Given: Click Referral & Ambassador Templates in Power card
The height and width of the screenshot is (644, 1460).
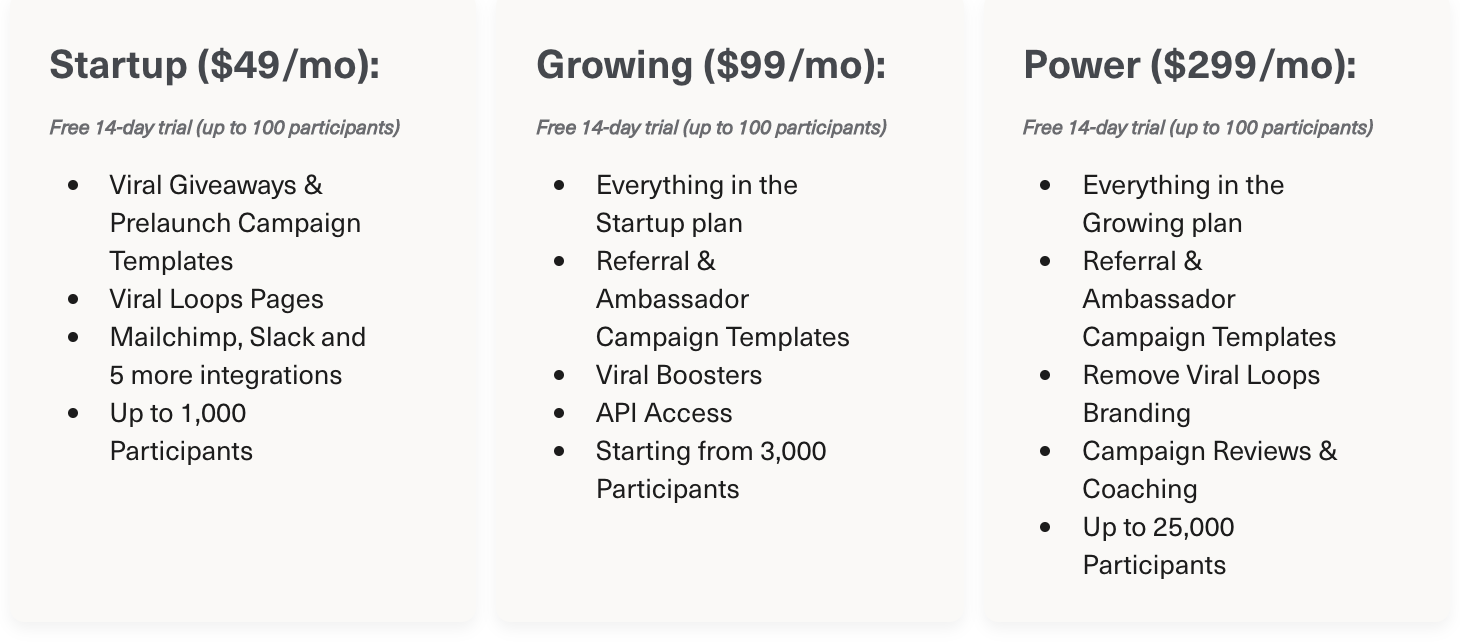Looking at the screenshot, I should pos(1208,299).
